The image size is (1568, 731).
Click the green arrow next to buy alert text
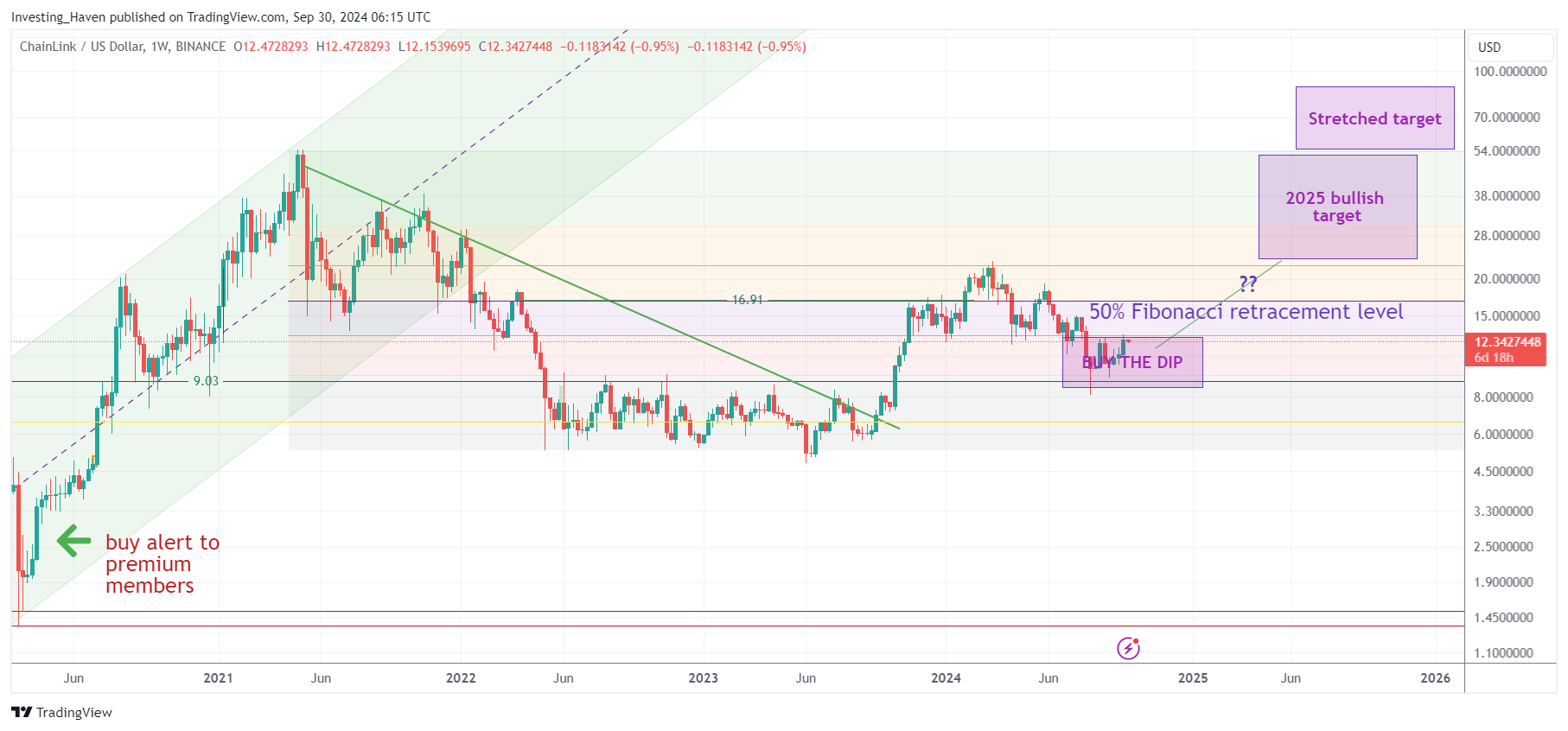74,541
